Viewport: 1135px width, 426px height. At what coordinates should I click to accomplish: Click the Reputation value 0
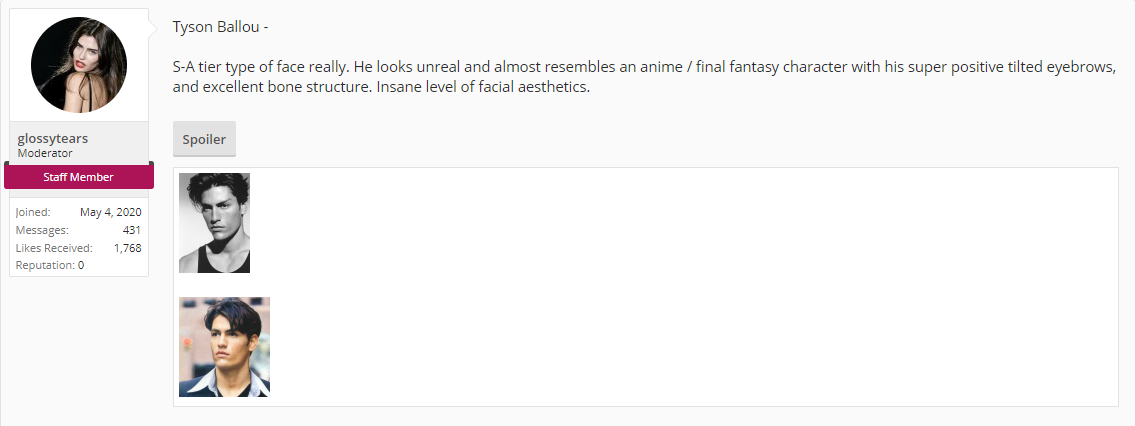81,265
